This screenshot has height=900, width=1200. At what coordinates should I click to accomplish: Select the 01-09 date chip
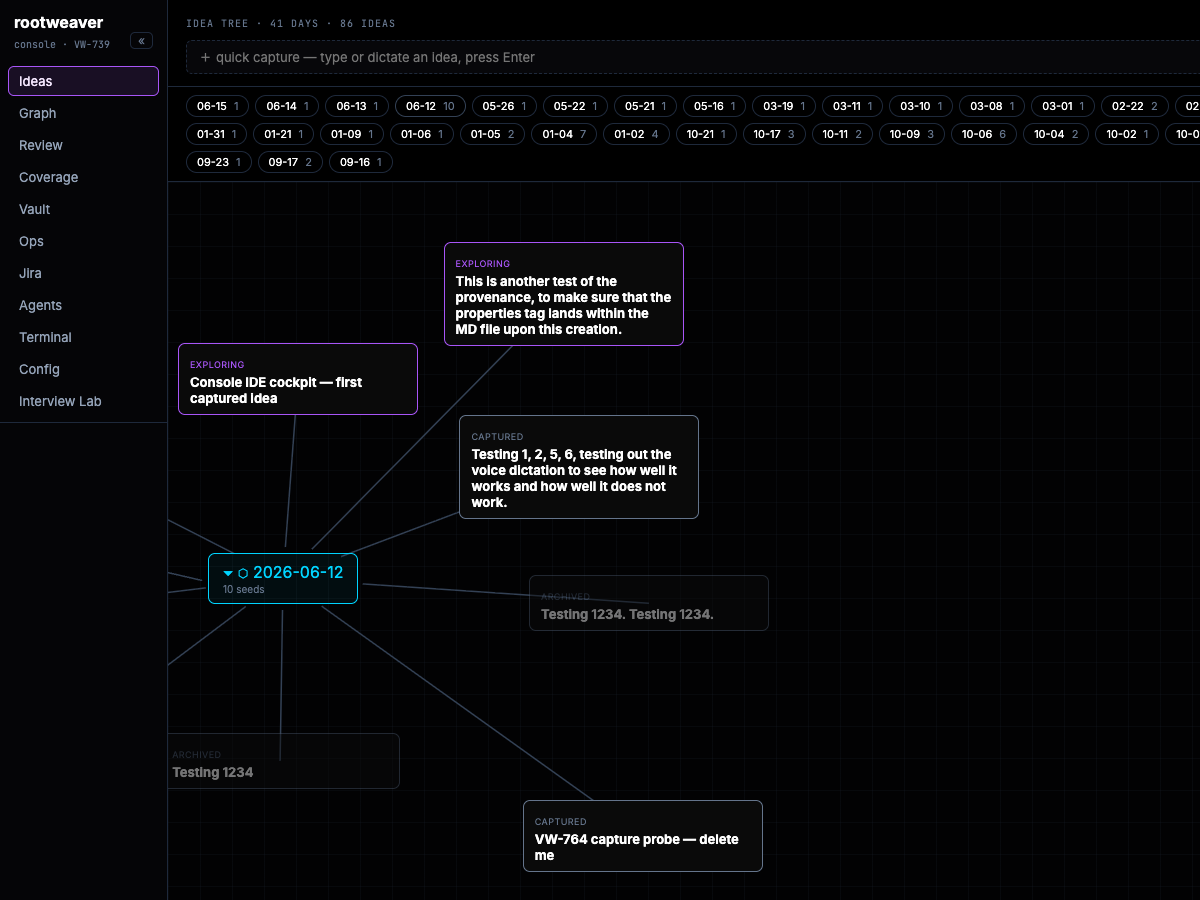(352, 134)
